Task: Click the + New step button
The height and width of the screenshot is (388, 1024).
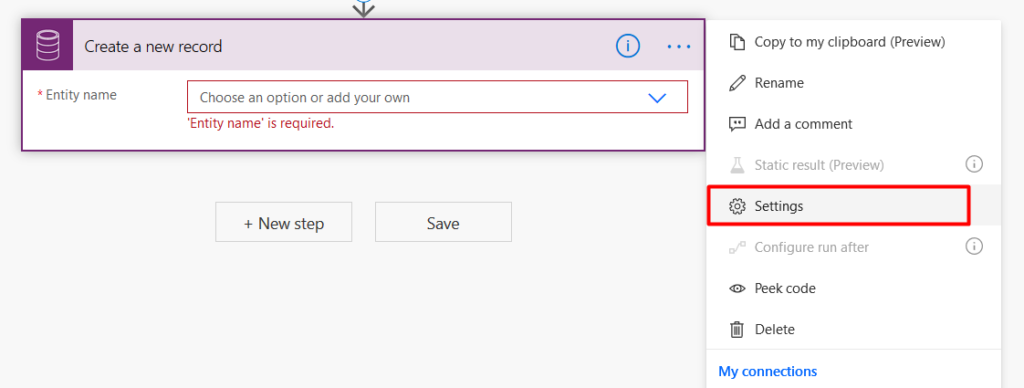Action: 283,222
